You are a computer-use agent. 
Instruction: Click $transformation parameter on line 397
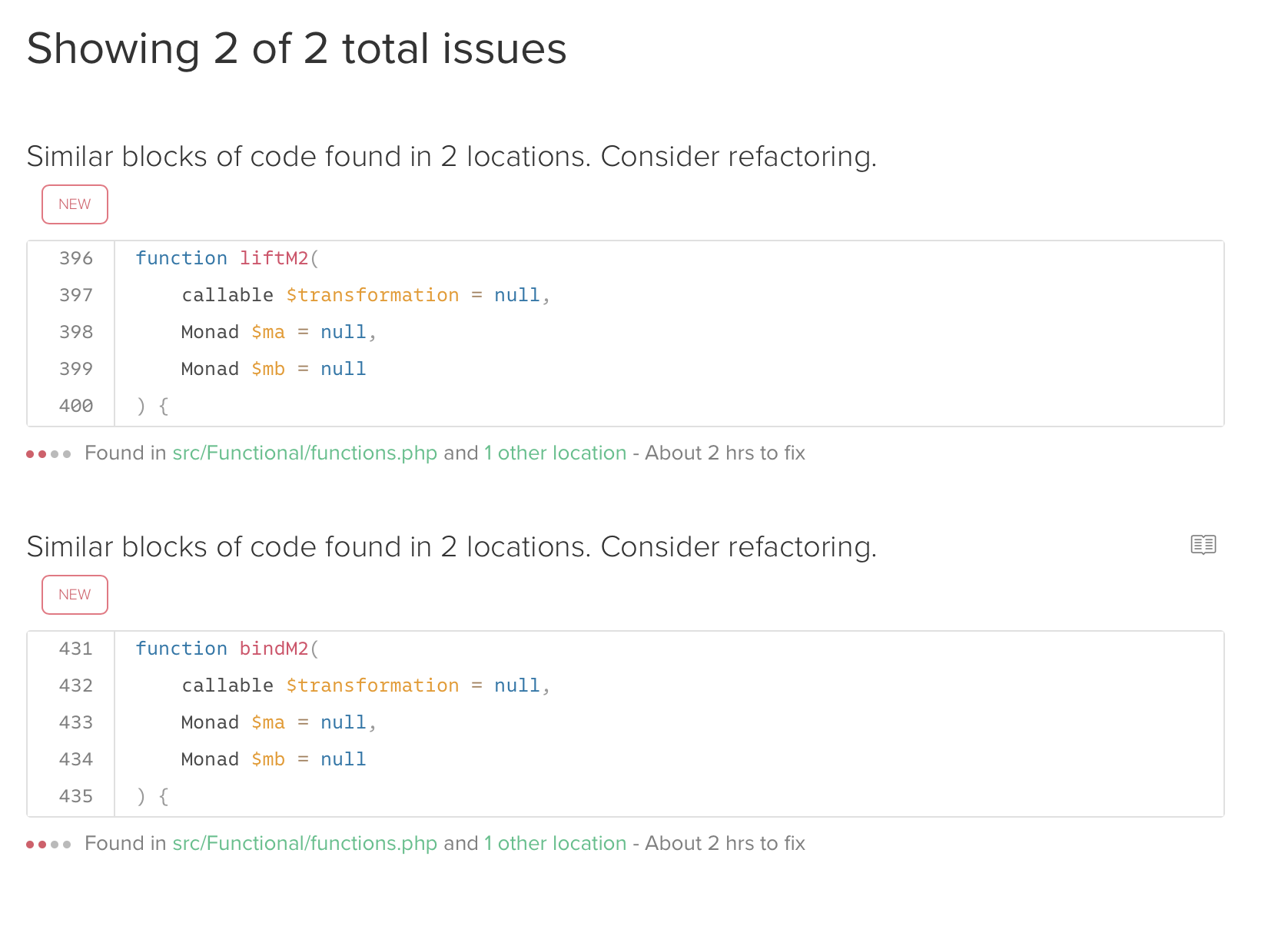click(372, 296)
